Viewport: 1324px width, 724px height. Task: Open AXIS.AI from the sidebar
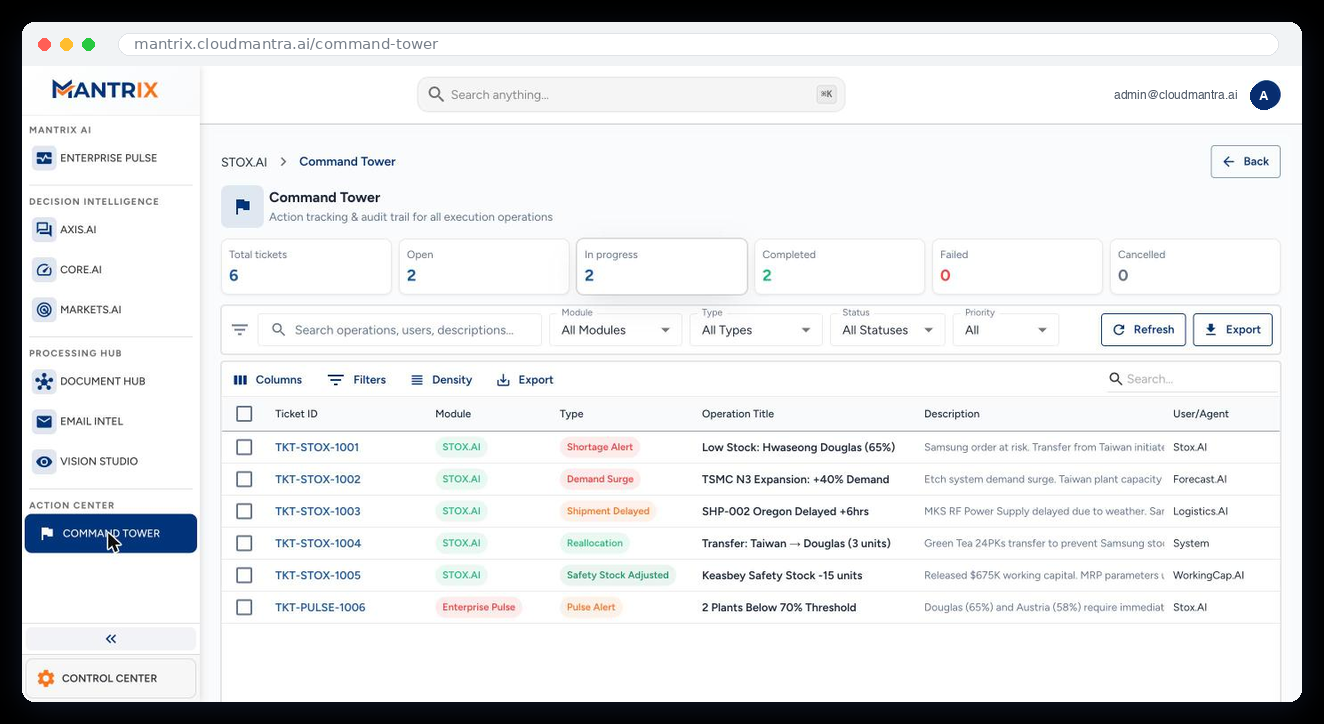pyautogui.click(x=111, y=230)
